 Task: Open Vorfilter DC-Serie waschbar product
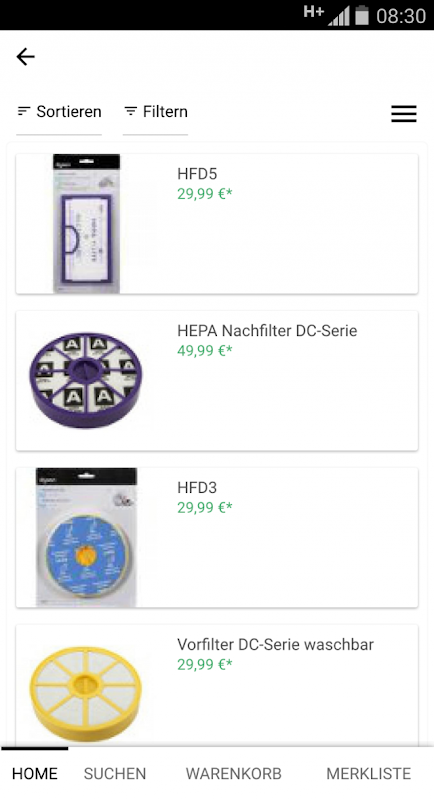pyautogui.click(x=275, y=644)
